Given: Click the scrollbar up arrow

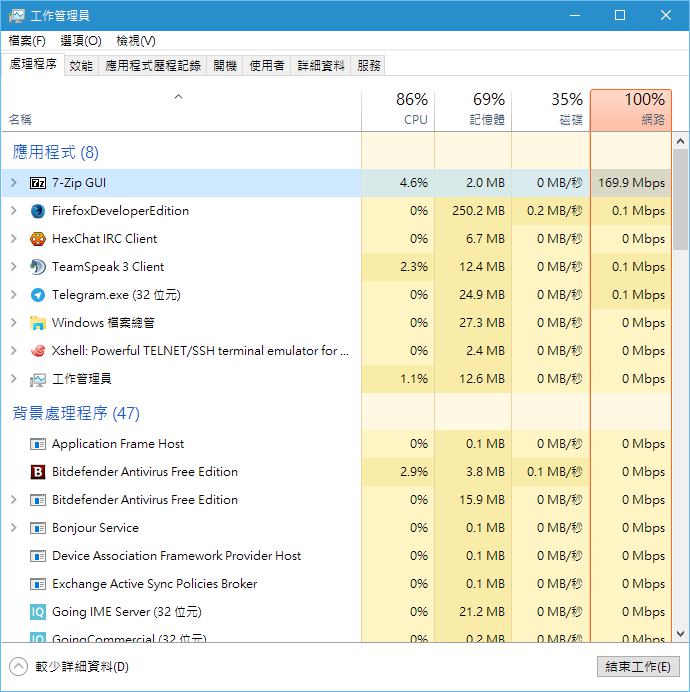Looking at the screenshot, I should tap(680, 141).
